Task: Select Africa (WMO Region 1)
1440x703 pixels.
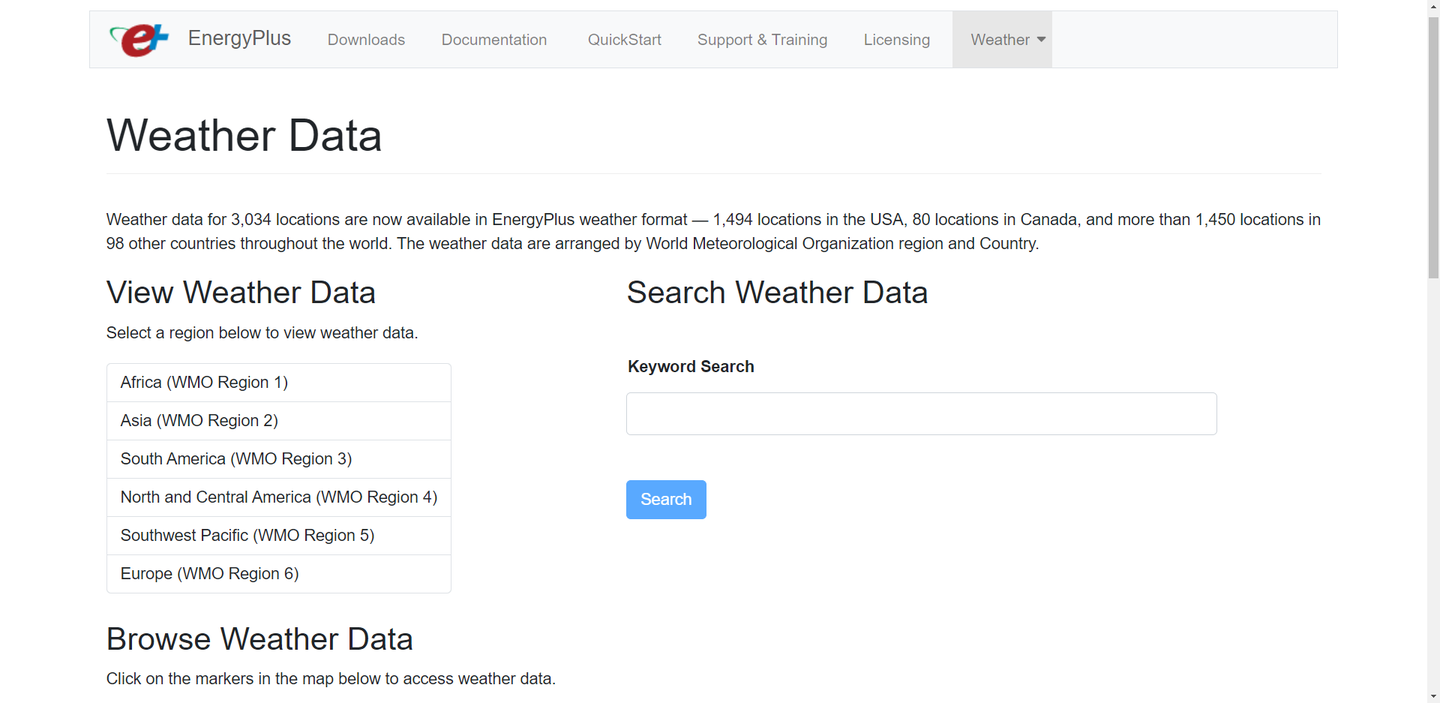Action: click(204, 382)
